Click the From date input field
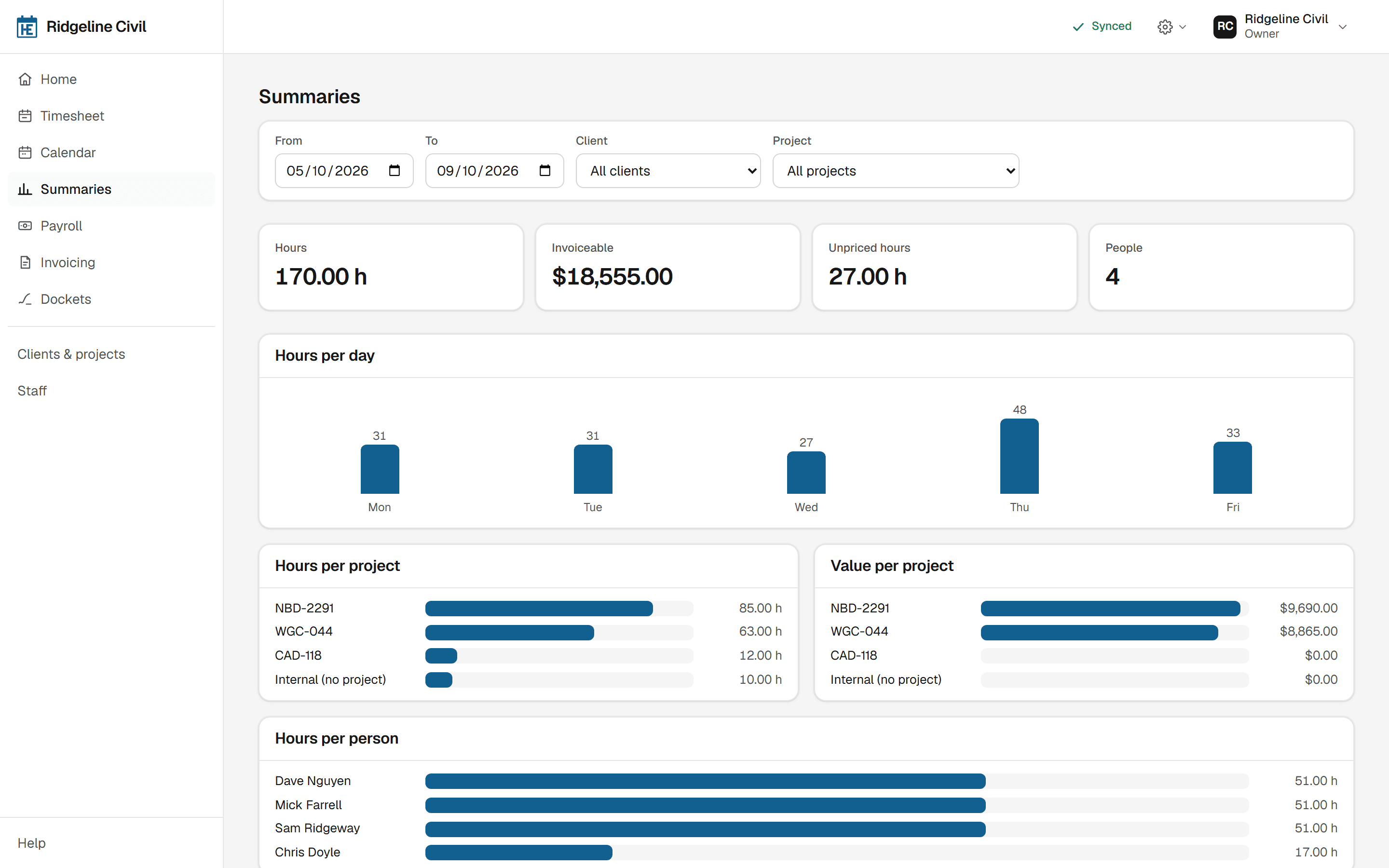Image resolution: width=1389 pixels, height=868 pixels. pyautogui.click(x=344, y=171)
